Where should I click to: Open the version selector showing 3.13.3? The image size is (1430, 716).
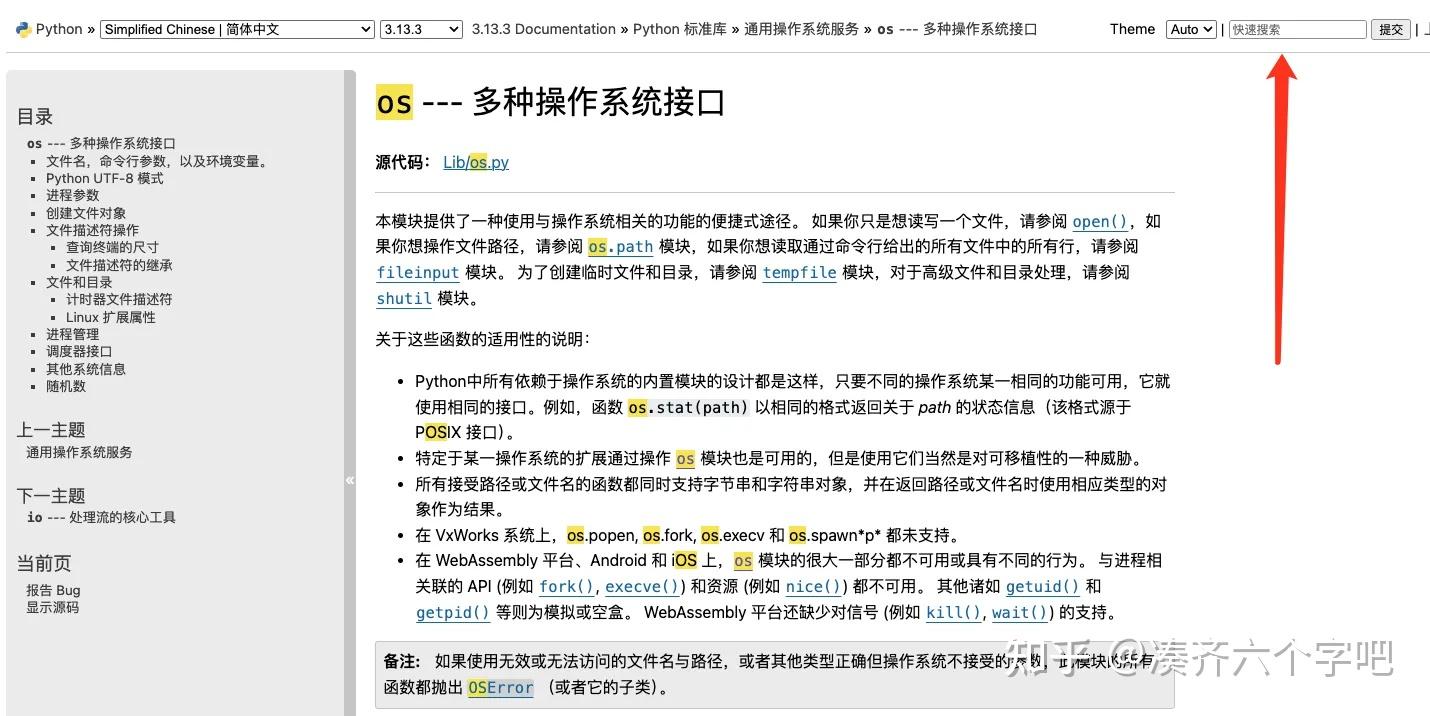click(x=420, y=29)
